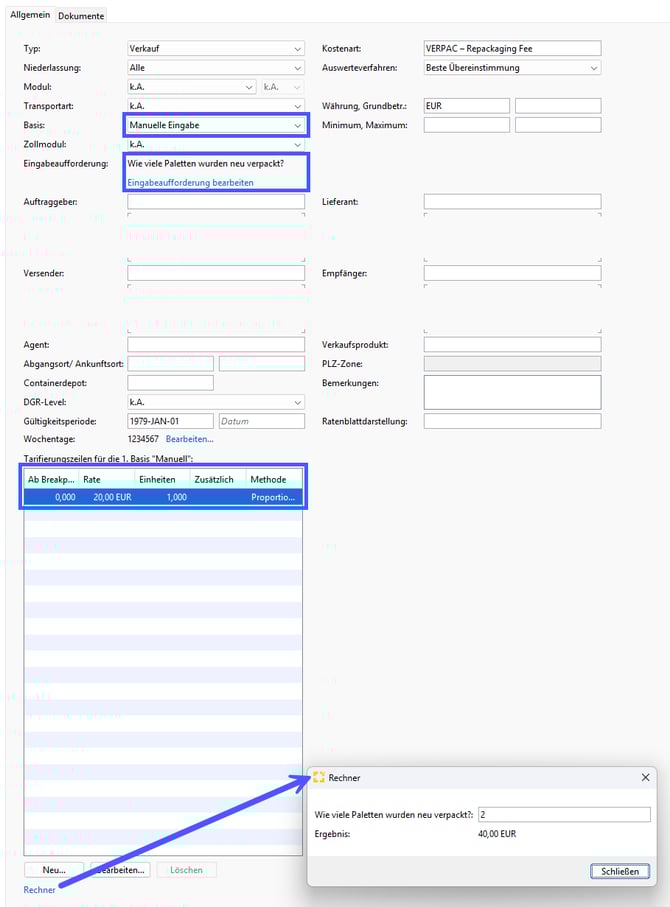This screenshot has height=907, width=670.
Task: Click Eingabeaufforderung bearbeiten link
Action: click(190, 182)
